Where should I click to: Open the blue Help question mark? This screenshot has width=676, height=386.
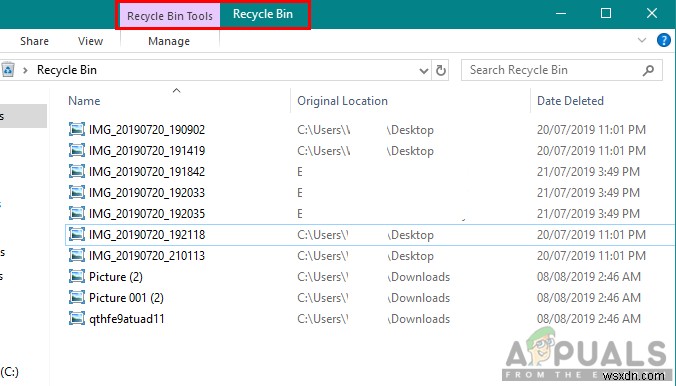click(663, 41)
